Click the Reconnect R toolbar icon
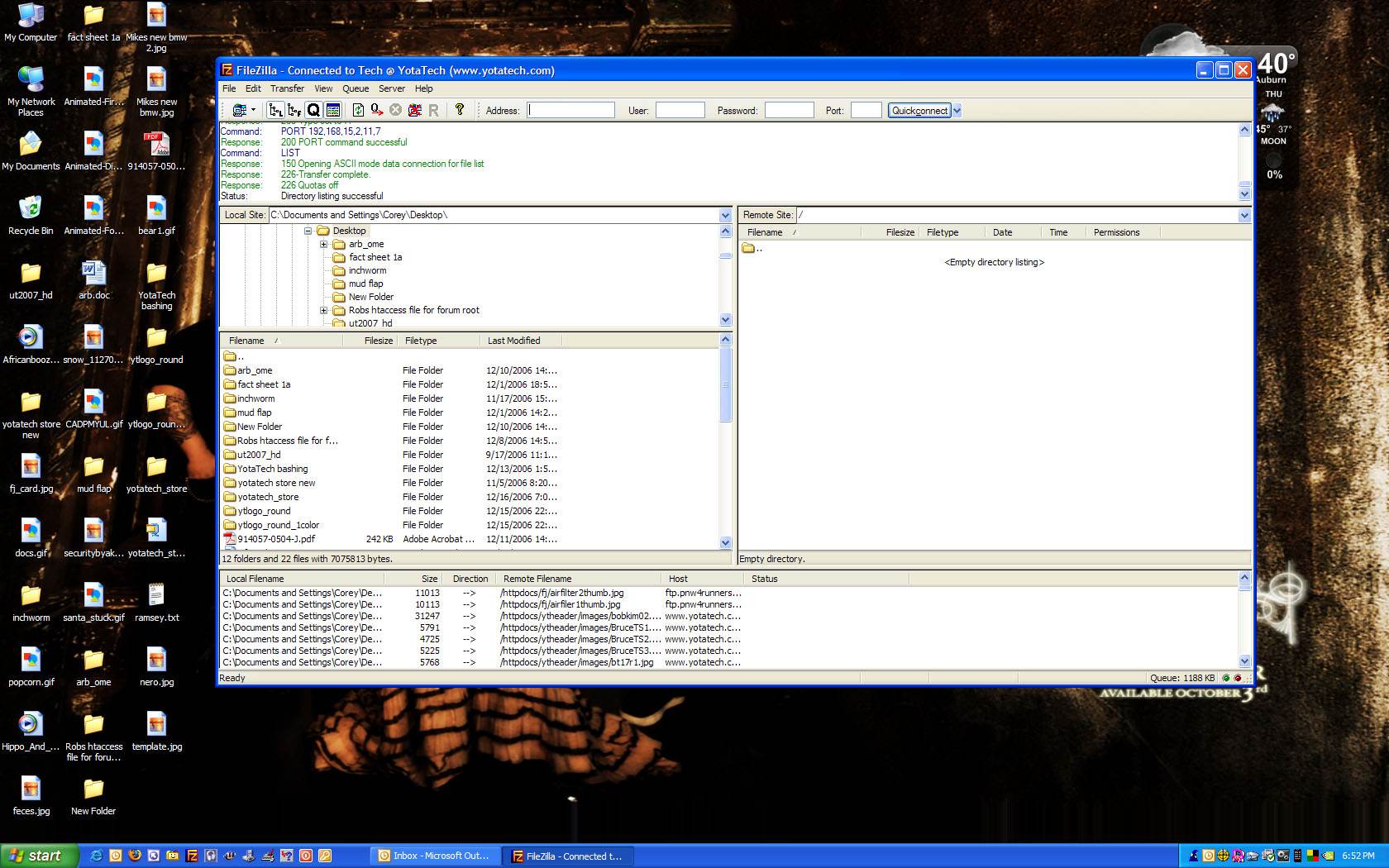1389x868 pixels. point(433,110)
